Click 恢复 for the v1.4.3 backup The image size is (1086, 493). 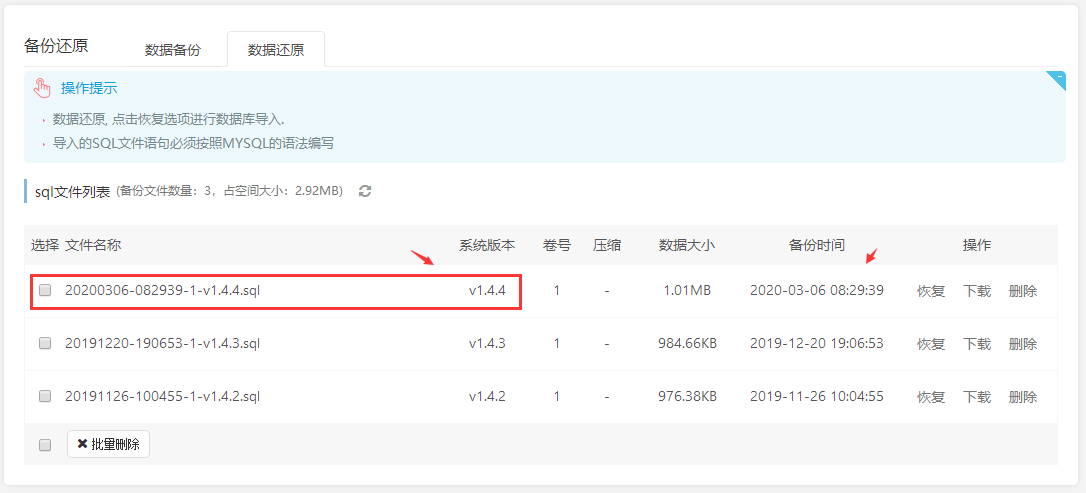click(931, 344)
